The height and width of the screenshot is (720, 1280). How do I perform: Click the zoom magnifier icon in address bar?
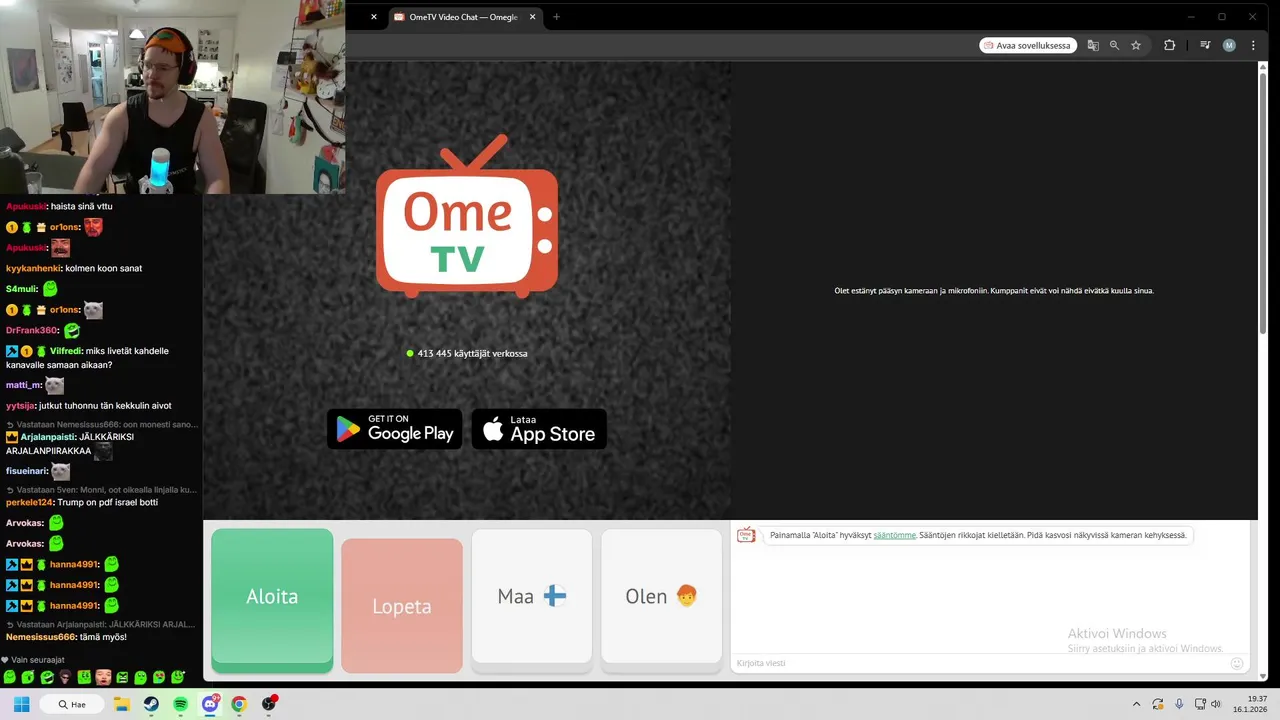1114,45
